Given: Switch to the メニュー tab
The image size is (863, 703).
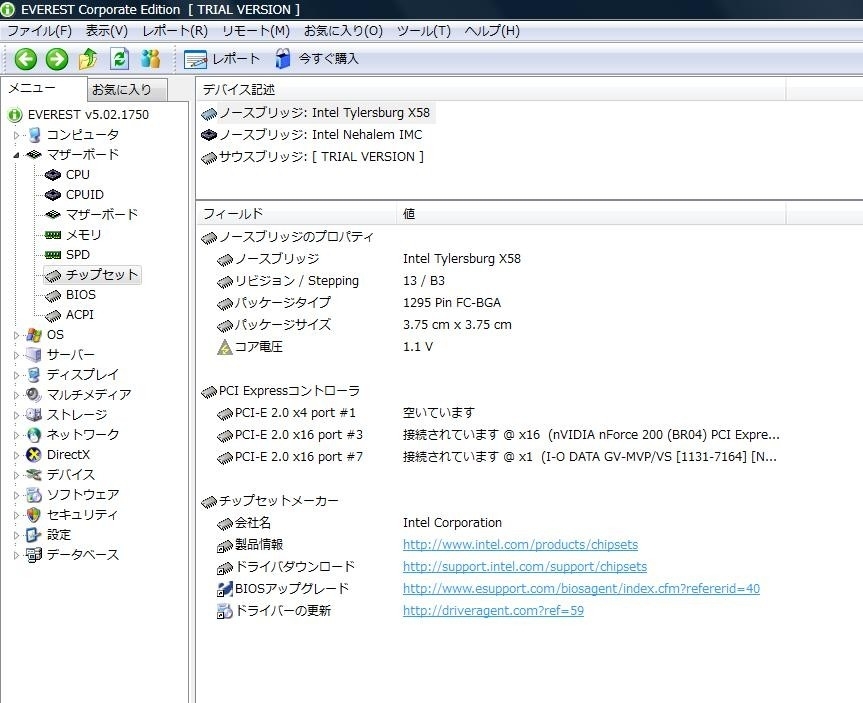Looking at the screenshot, I should 43,88.
